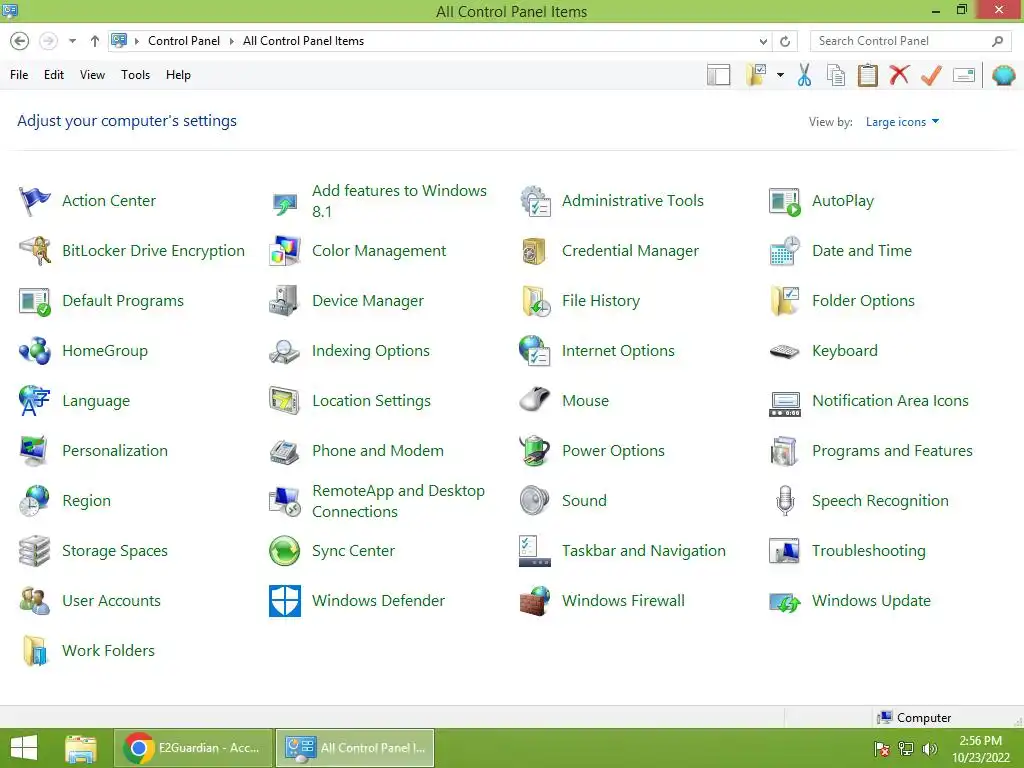Screen dimensions: 1024x768
Task: Open the Tools menu
Action: [x=135, y=75]
